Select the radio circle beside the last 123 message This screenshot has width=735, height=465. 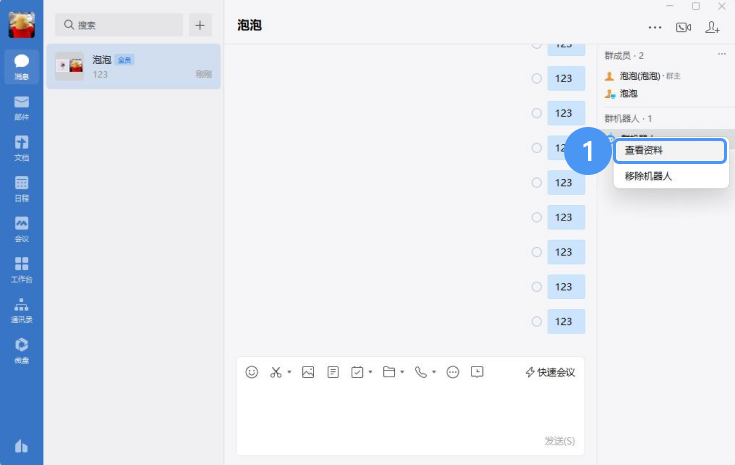click(x=537, y=321)
